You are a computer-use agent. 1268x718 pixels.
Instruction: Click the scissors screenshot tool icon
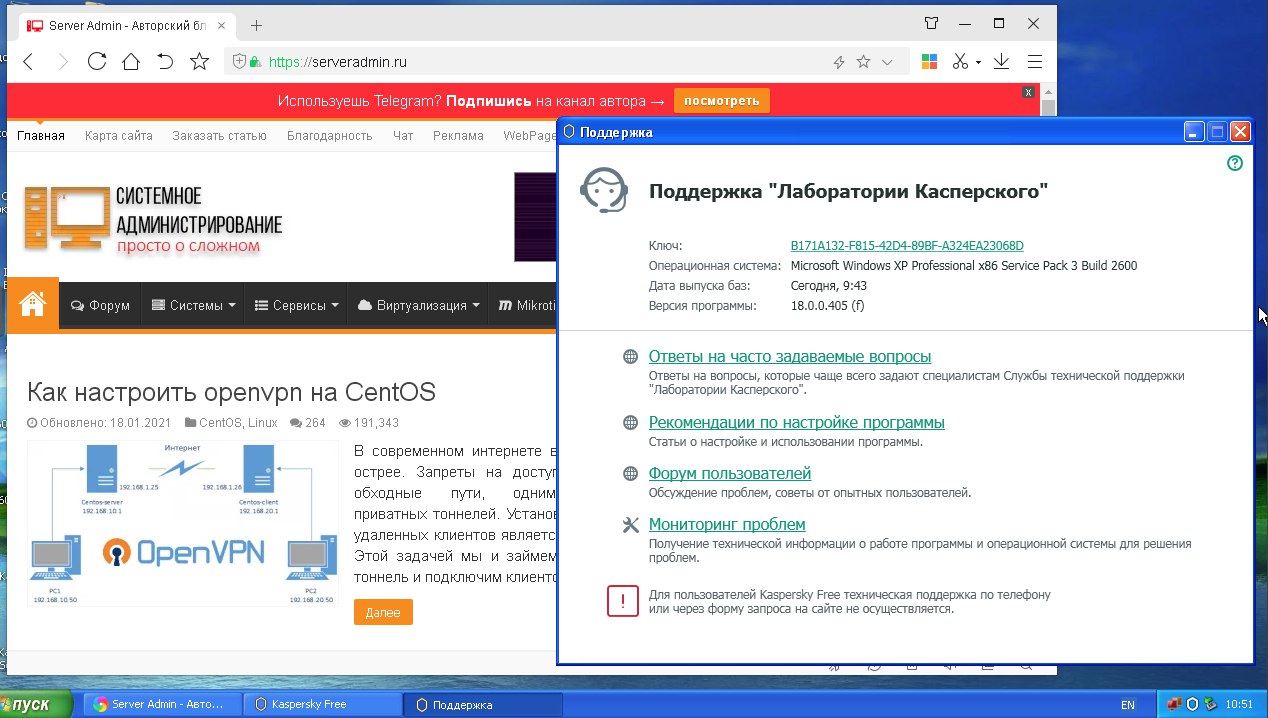click(x=961, y=62)
